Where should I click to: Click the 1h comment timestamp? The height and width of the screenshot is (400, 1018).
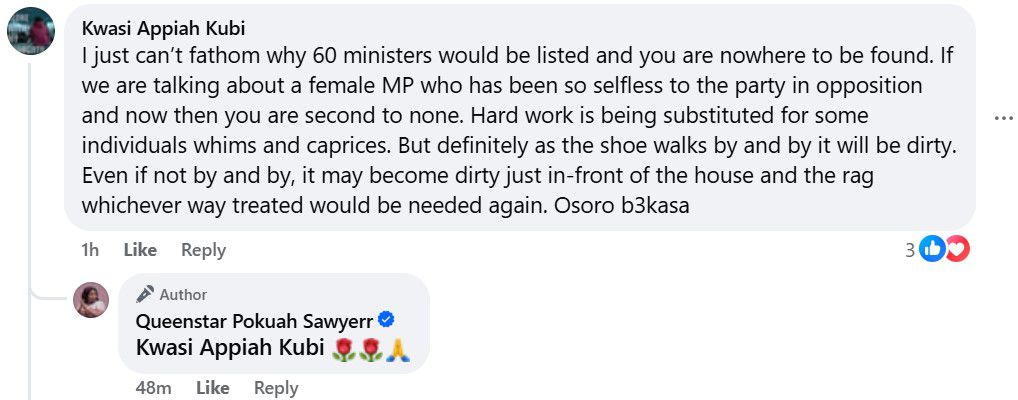(89, 250)
